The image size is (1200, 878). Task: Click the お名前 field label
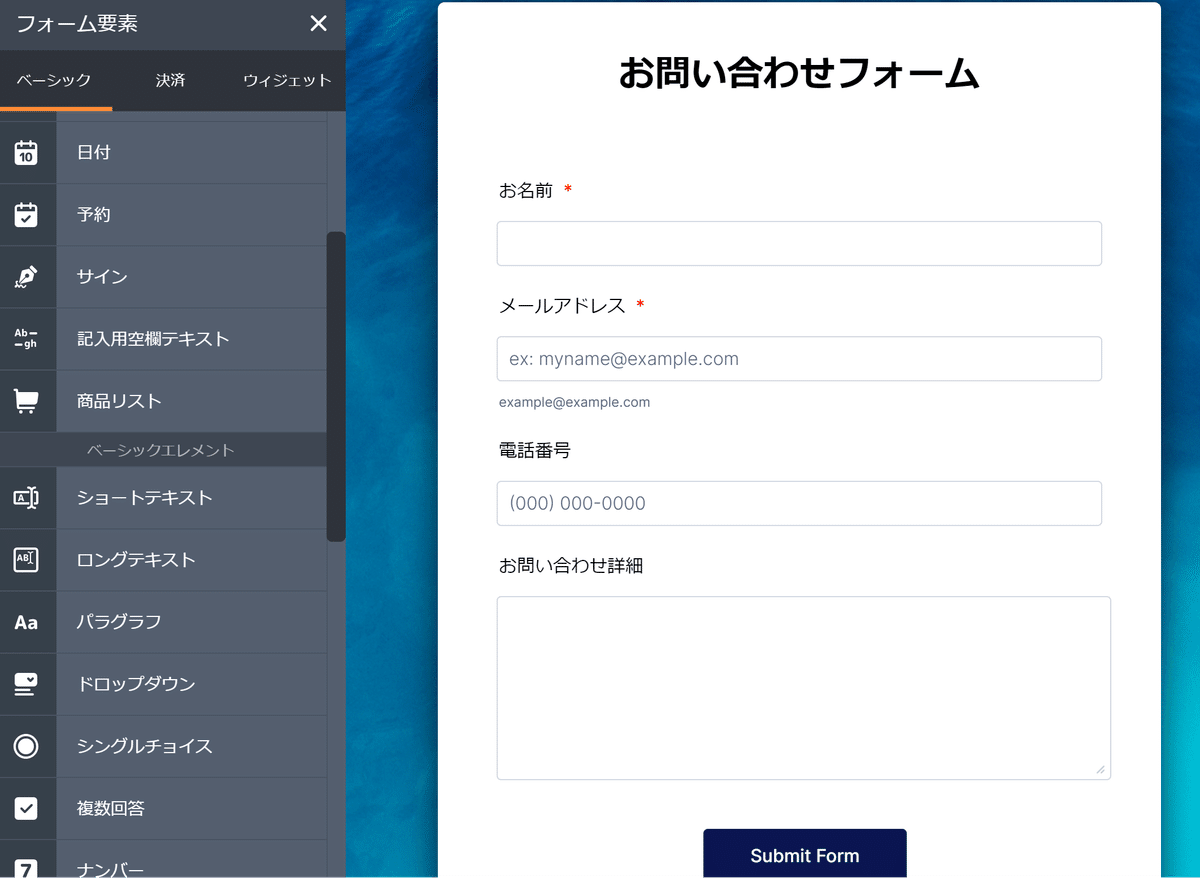click(526, 190)
